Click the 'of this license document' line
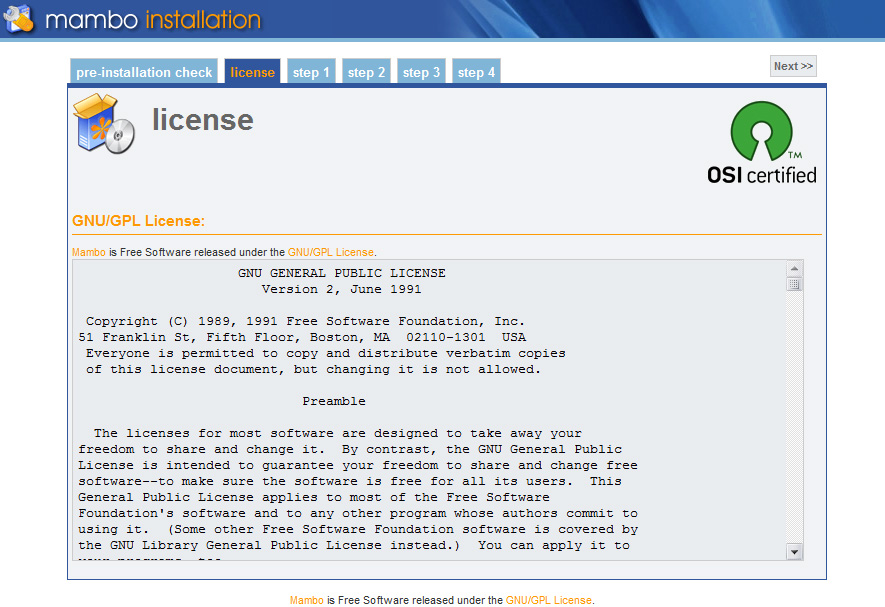Image resolution: width=885 pixels, height=607 pixels. [313, 369]
